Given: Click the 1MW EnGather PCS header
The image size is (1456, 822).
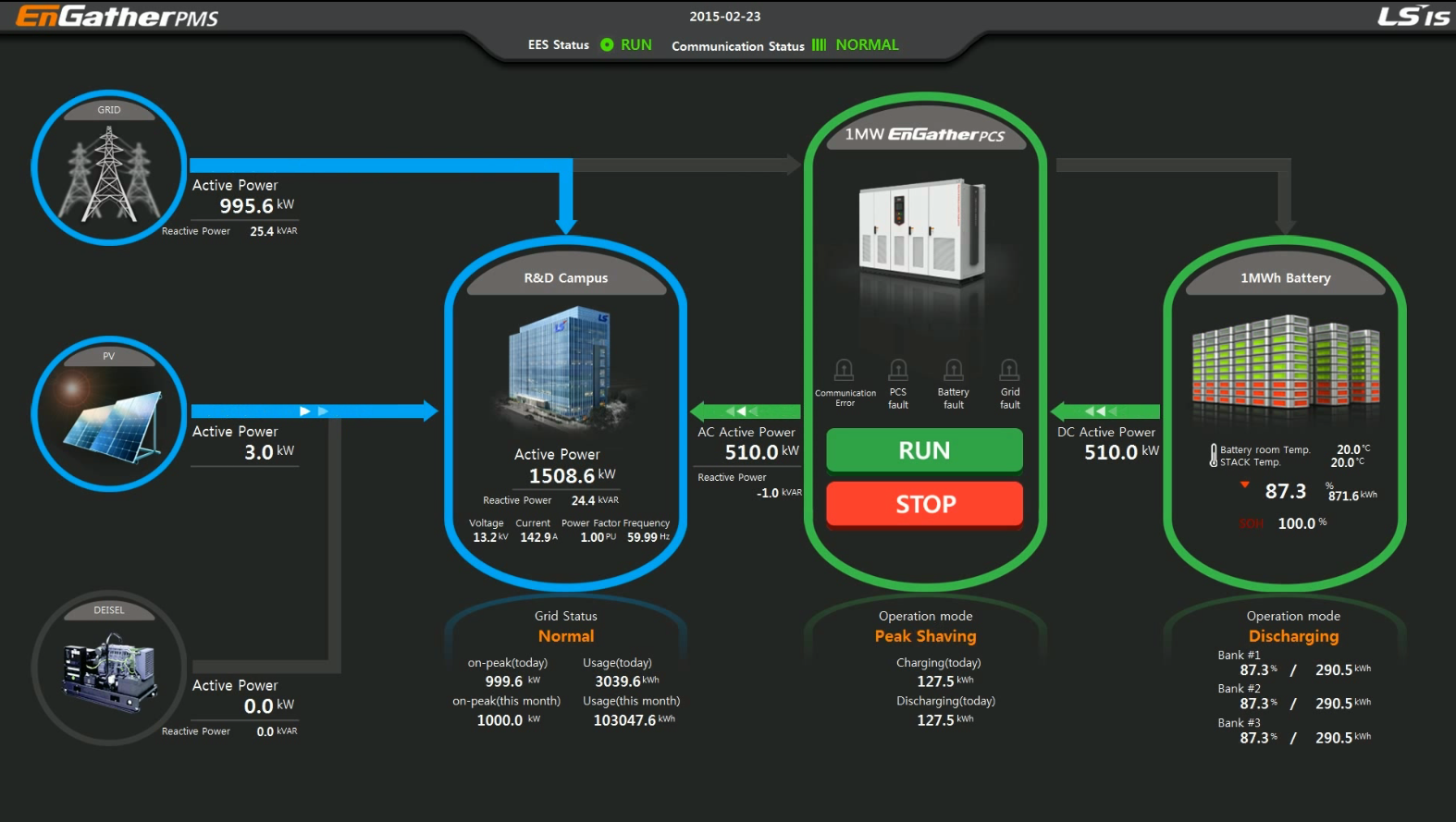Looking at the screenshot, I should [x=924, y=135].
